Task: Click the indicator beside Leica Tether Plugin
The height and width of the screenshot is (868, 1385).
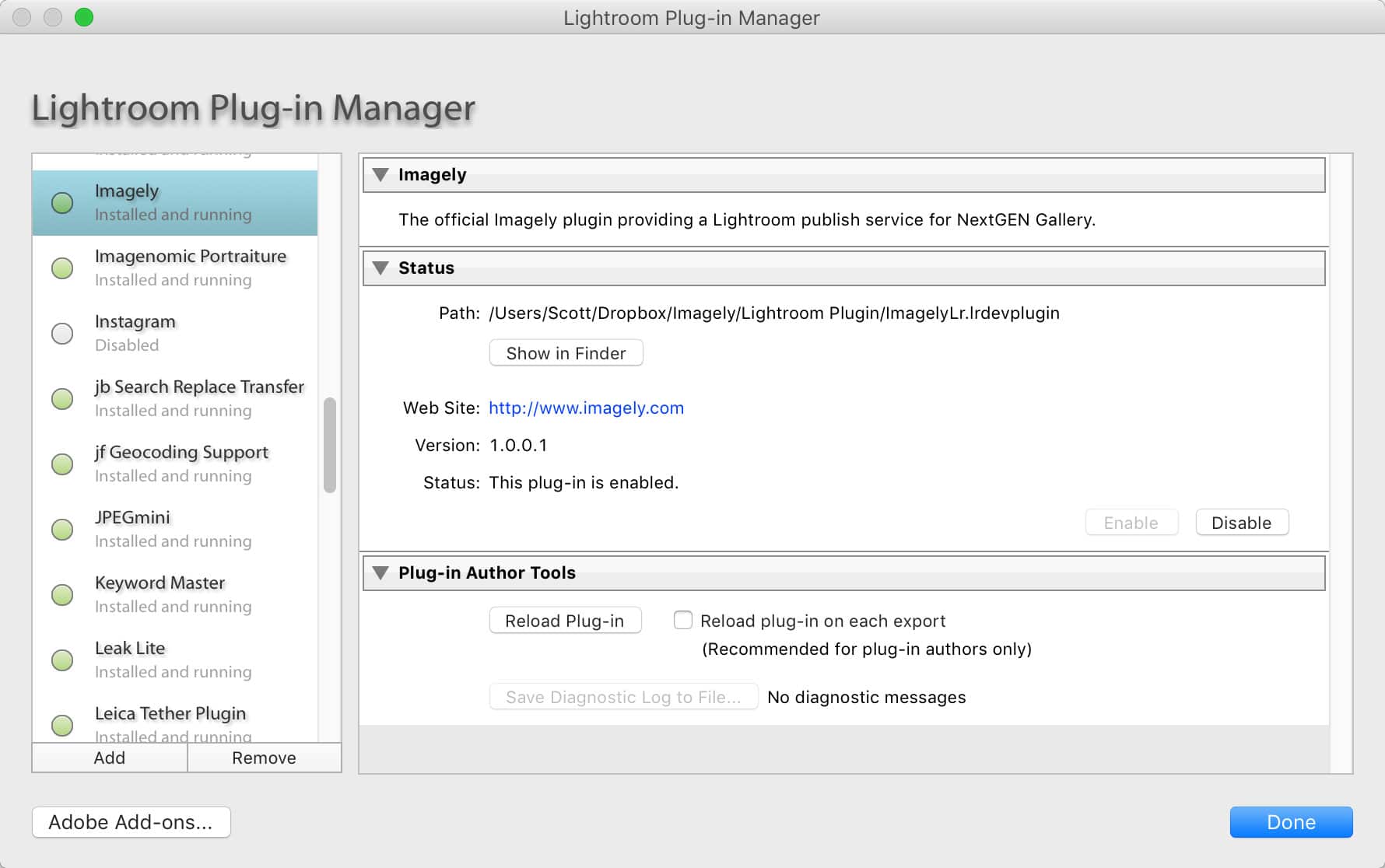Action: [62, 726]
